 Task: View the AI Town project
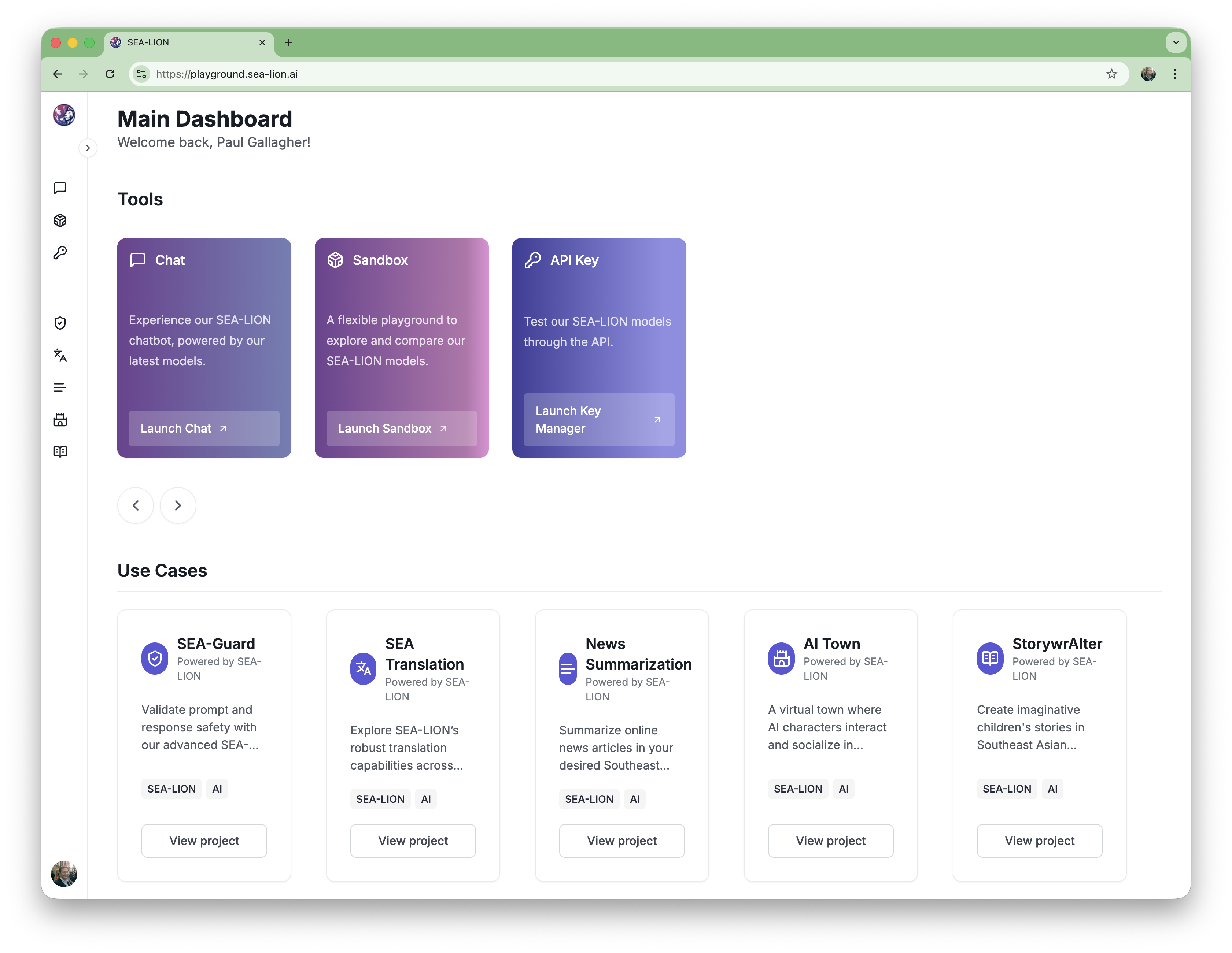tap(830, 841)
